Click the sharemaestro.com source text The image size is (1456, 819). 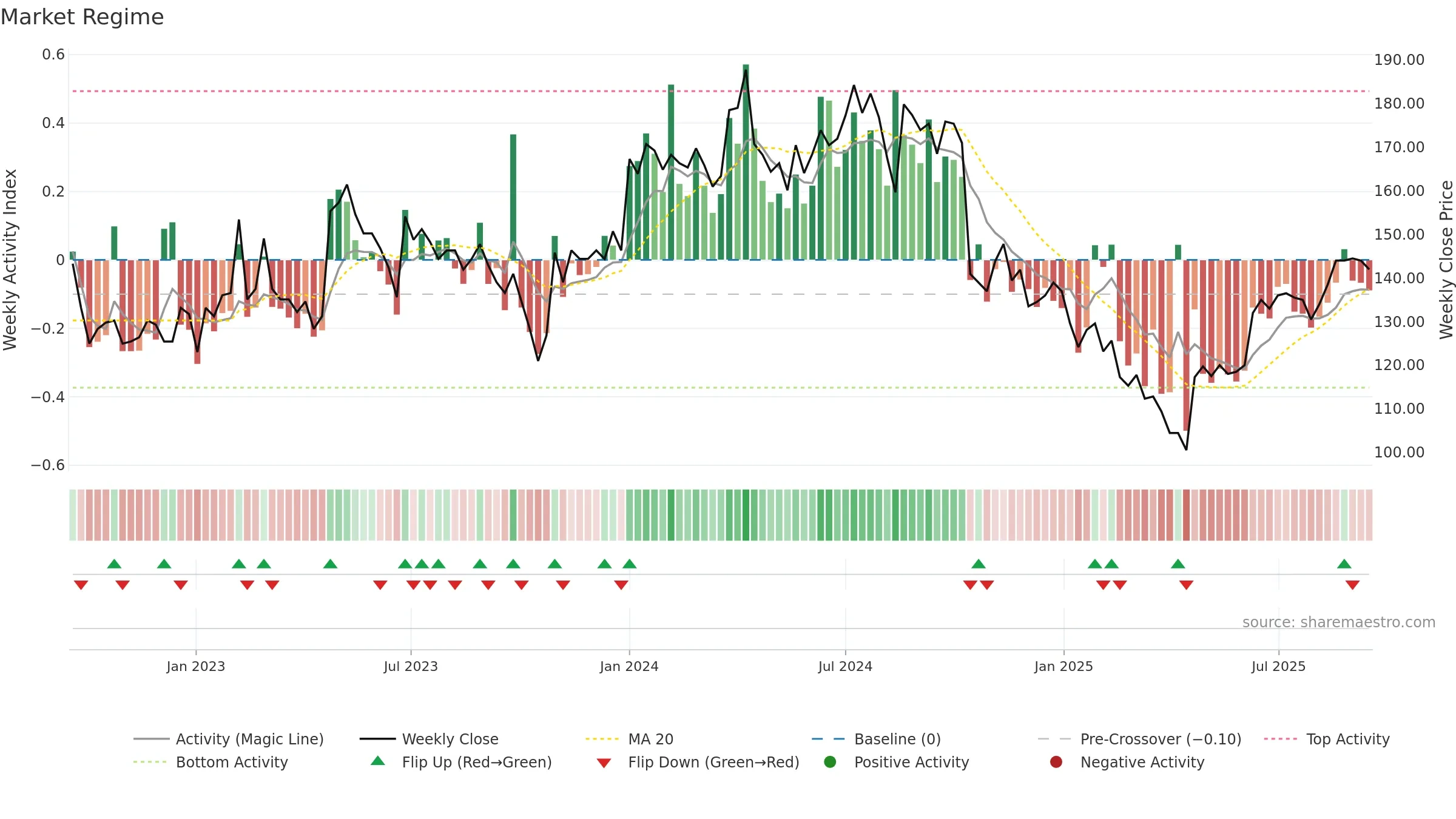[1339, 622]
